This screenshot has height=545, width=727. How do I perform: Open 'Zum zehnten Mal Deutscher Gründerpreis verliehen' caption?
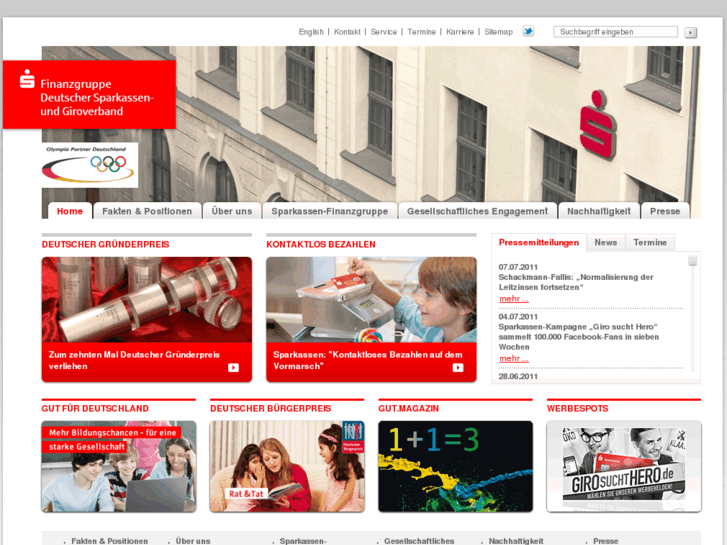point(134,360)
